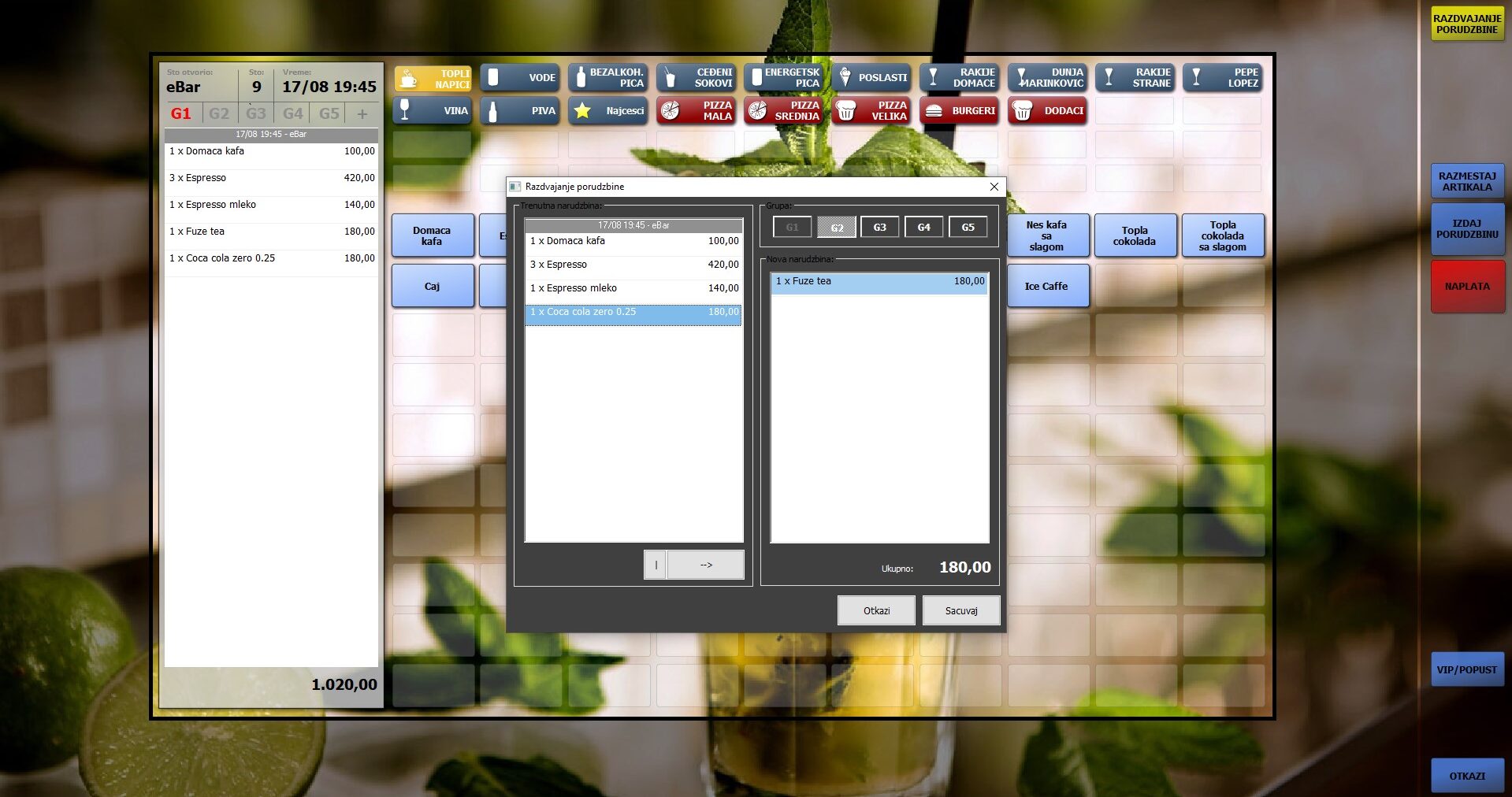Choose group G4 in split dialog
Image resolution: width=1512 pixels, height=797 pixels.
[x=923, y=228]
